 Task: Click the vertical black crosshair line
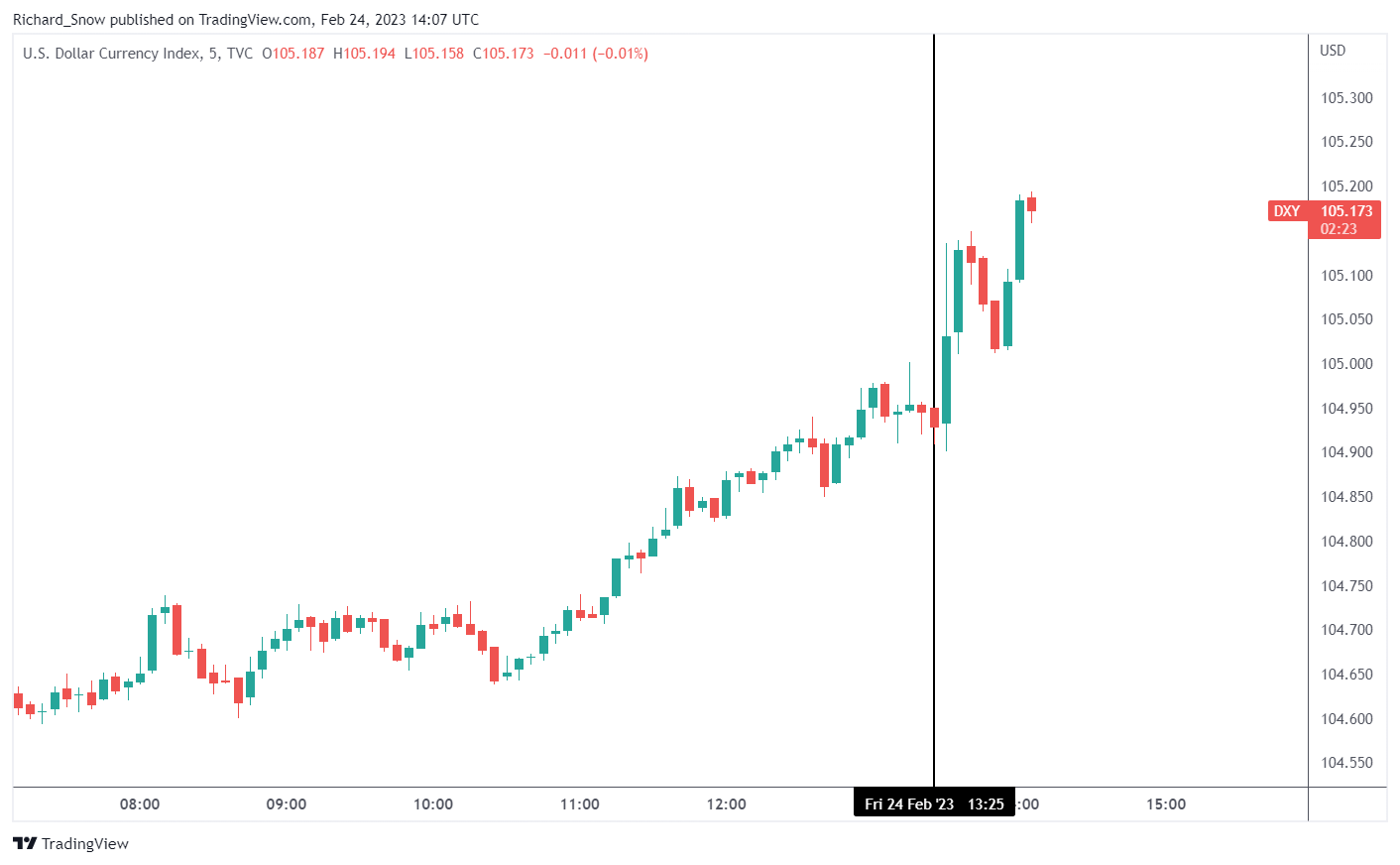[x=934, y=411]
